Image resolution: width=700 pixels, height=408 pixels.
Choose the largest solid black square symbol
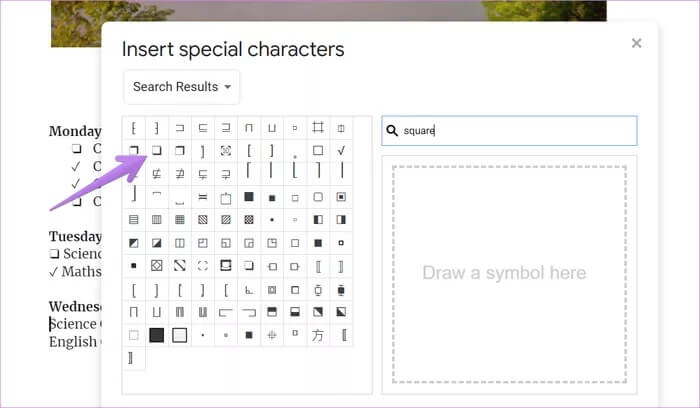point(157,335)
